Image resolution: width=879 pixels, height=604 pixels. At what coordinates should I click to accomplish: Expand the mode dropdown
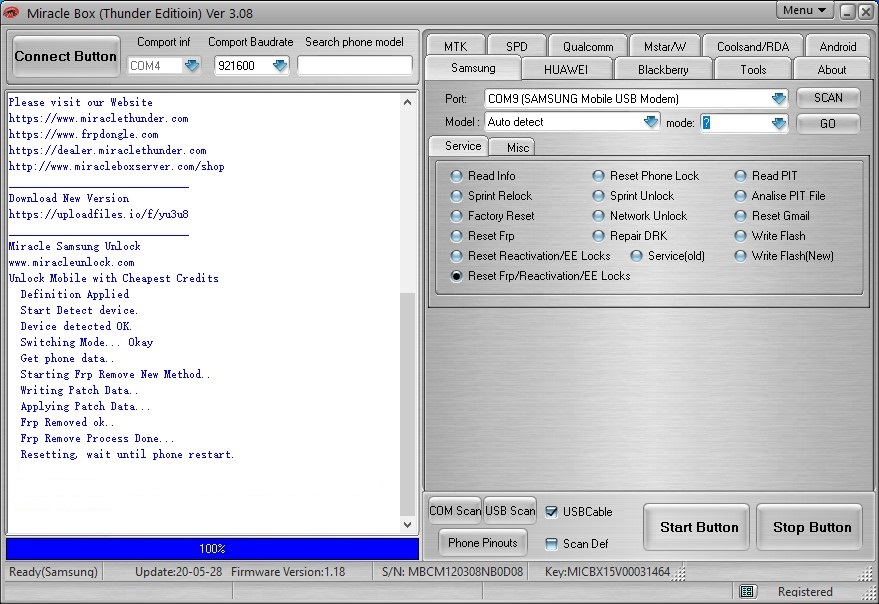tap(779, 123)
